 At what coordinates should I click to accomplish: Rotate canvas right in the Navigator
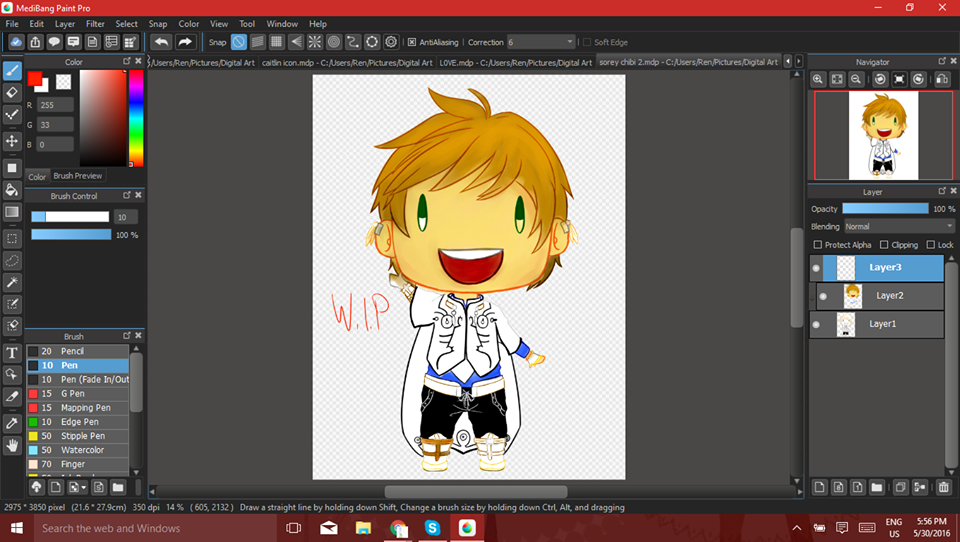(x=918, y=79)
